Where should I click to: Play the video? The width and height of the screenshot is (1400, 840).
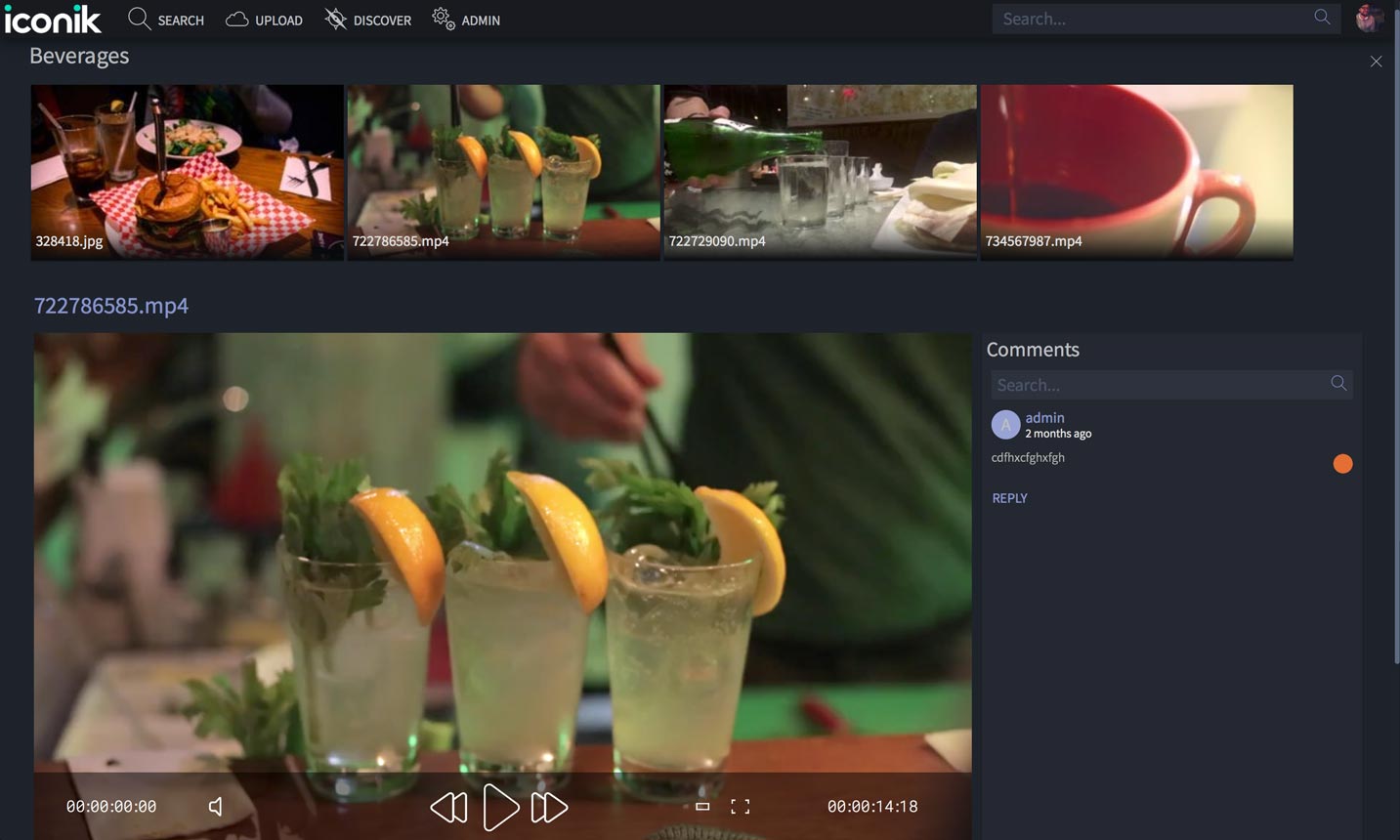point(500,808)
